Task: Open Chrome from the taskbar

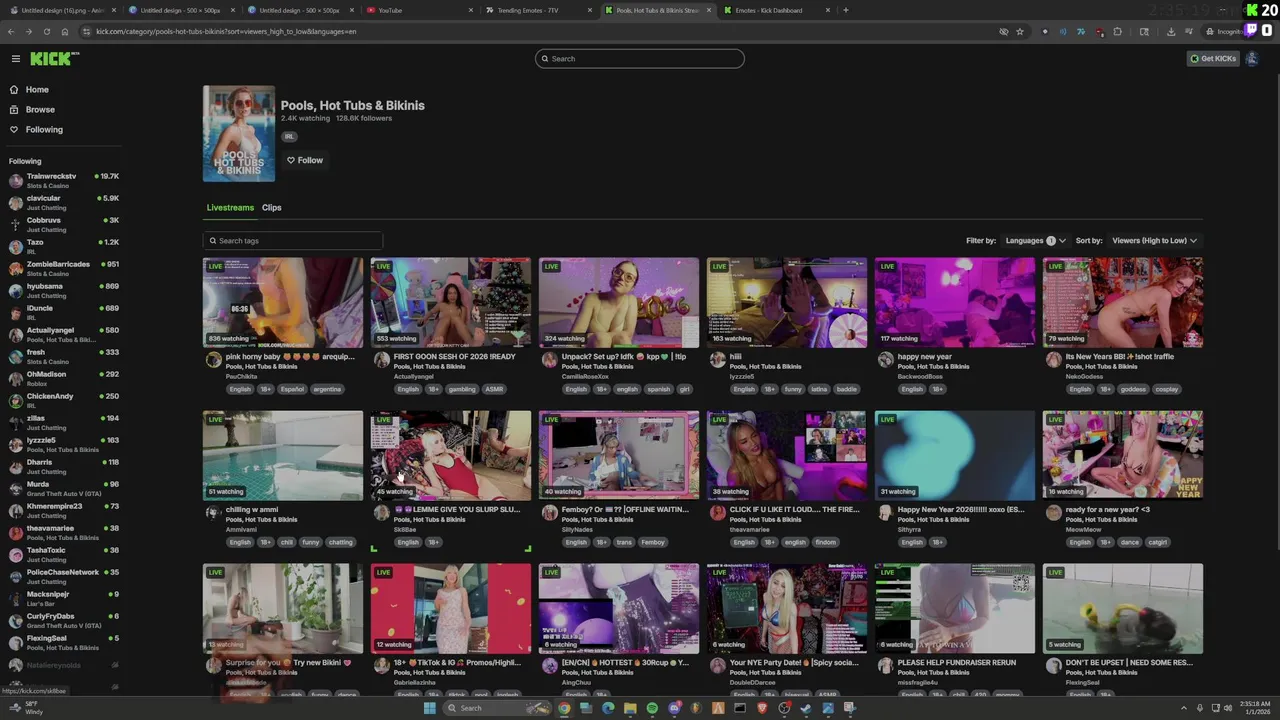Action: (x=564, y=708)
